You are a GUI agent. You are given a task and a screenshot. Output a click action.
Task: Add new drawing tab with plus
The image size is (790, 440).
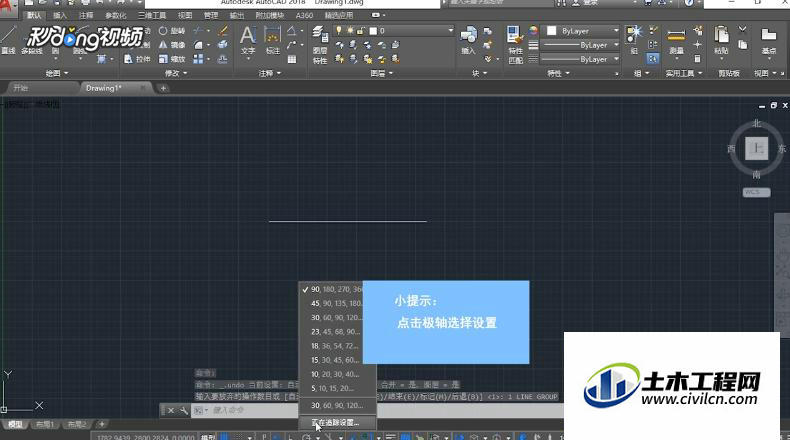163,88
